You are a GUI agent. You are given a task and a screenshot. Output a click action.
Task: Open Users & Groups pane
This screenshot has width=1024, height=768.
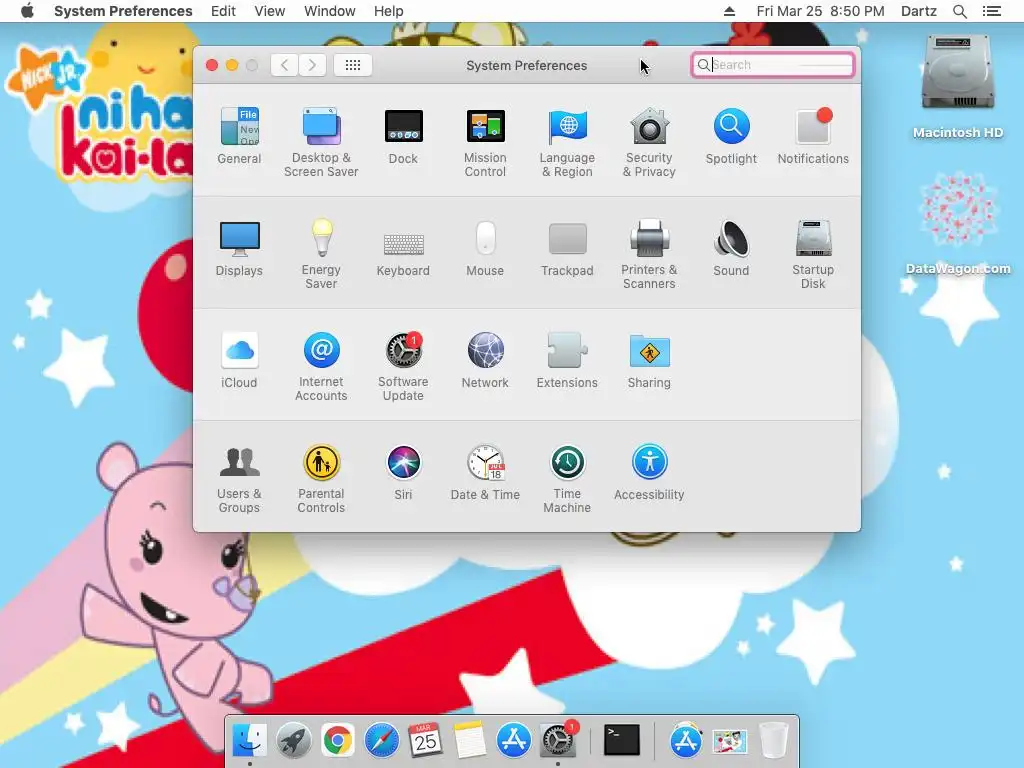(x=239, y=479)
